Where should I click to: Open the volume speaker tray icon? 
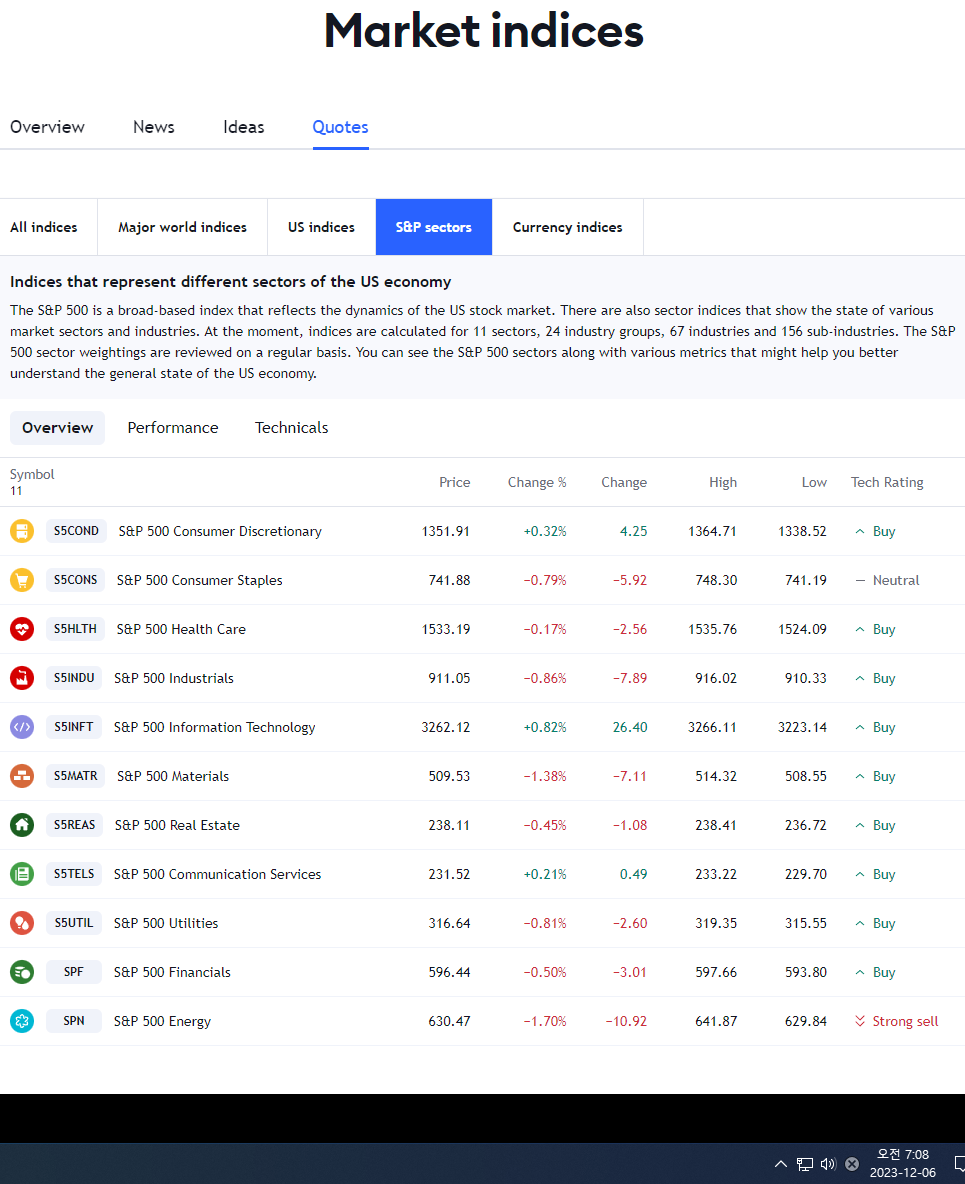(828, 1164)
